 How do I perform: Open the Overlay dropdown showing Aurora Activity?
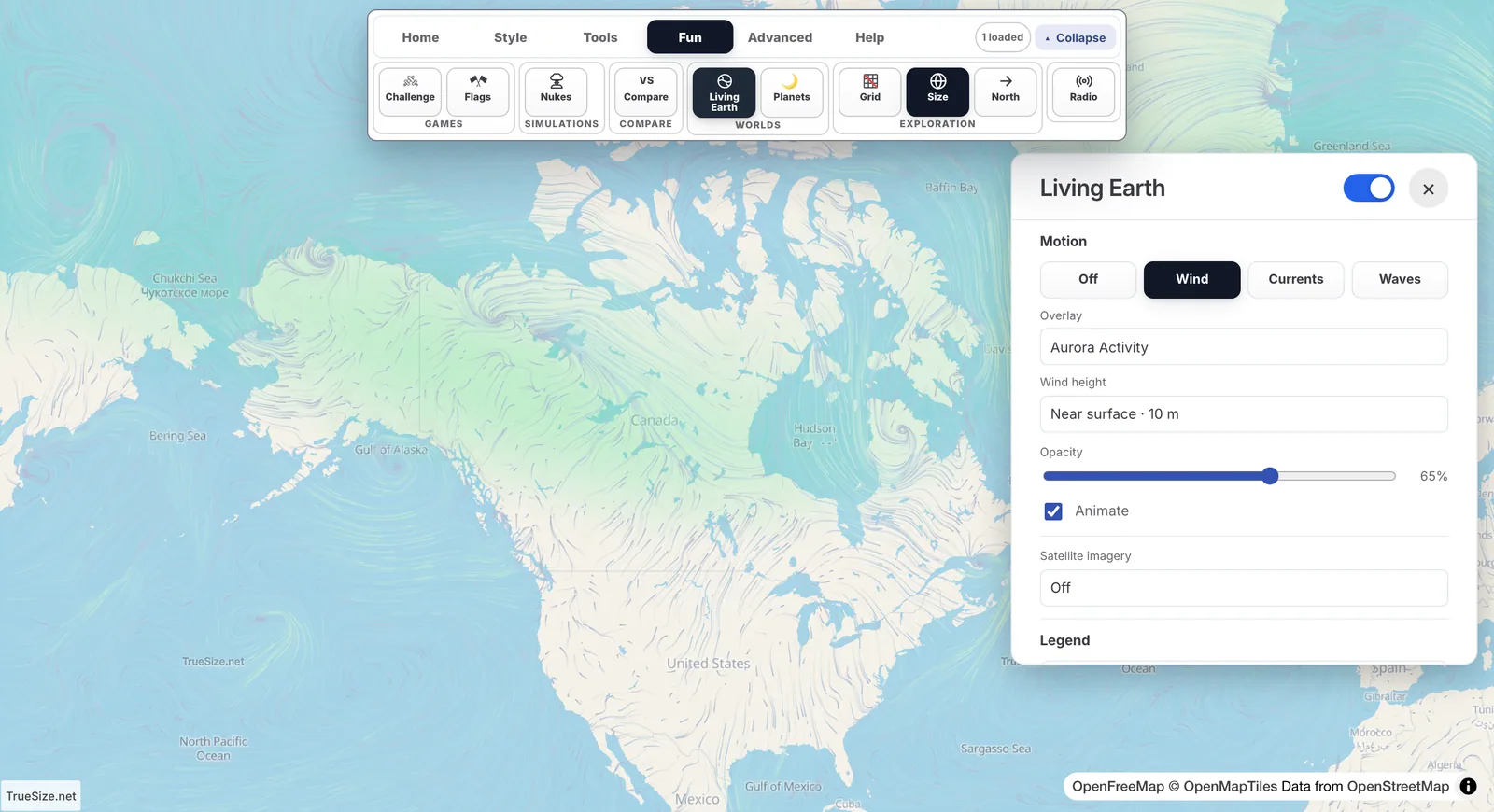click(x=1244, y=347)
